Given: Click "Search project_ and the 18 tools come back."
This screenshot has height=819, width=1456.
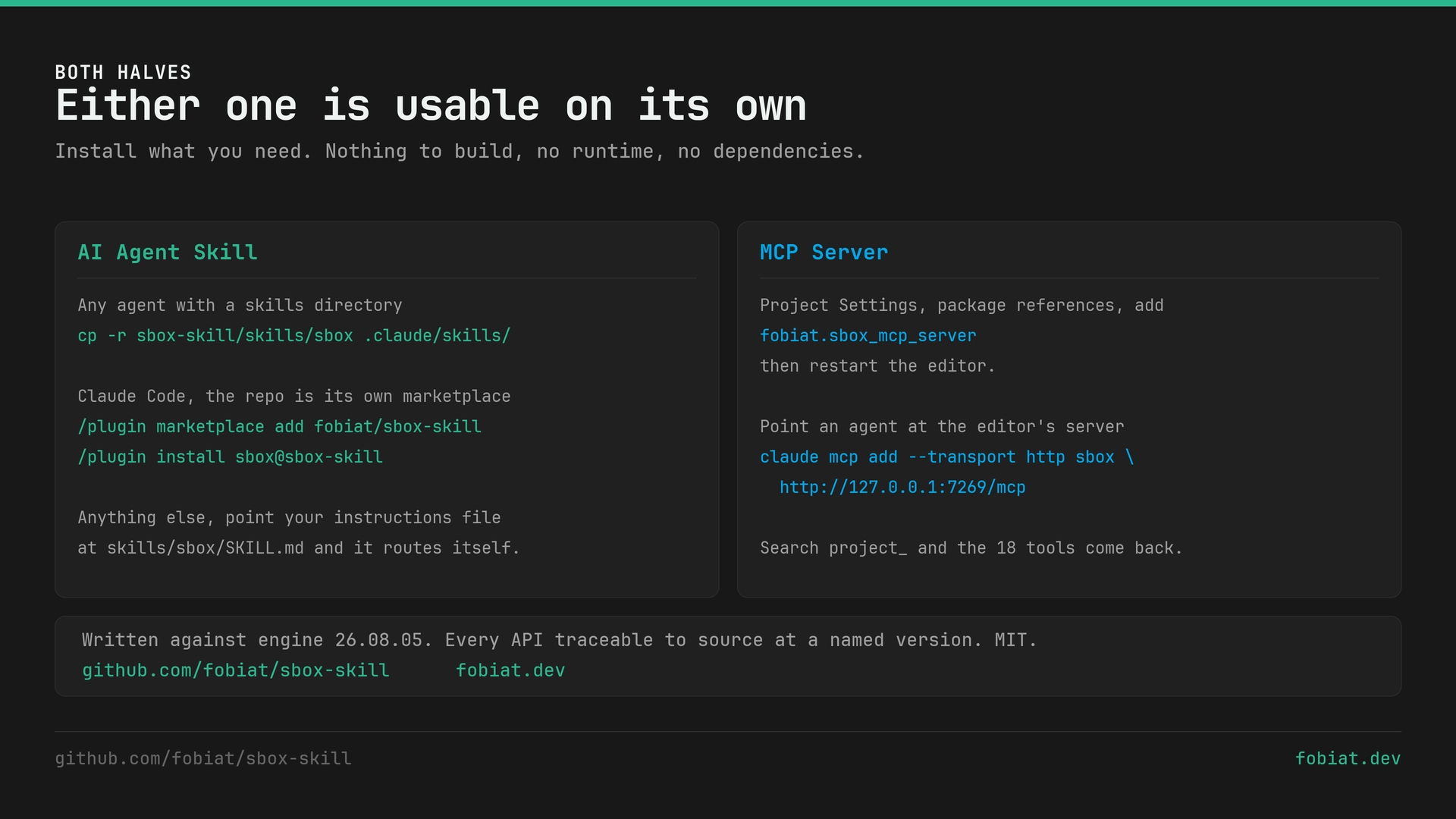Looking at the screenshot, I should pyautogui.click(x=971, y=548).
